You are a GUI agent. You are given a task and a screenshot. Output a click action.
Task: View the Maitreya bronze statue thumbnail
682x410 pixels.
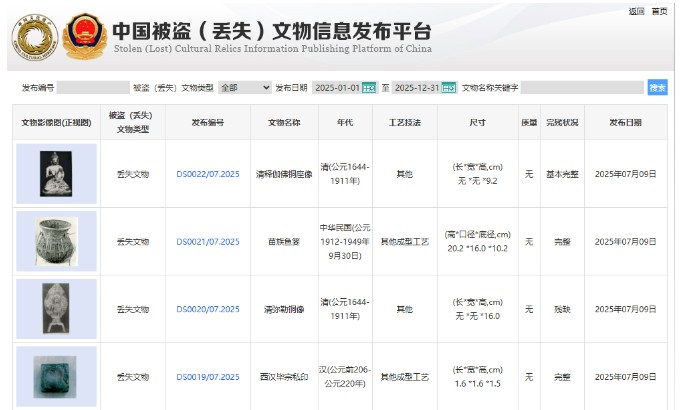(x=56, y=309)
